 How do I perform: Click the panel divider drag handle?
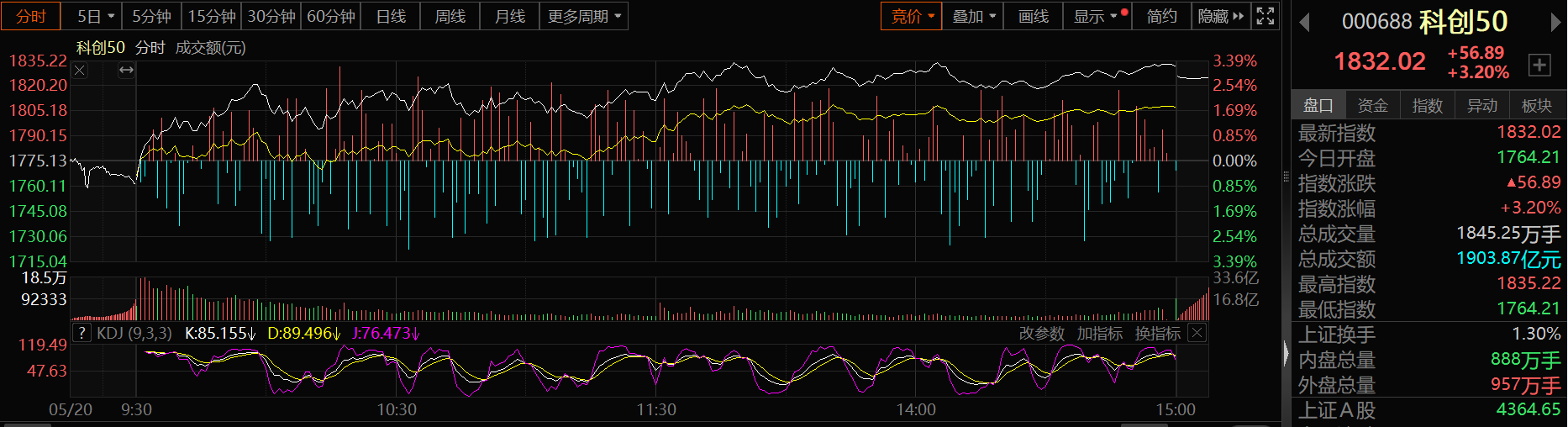[x=1286, y=177]
